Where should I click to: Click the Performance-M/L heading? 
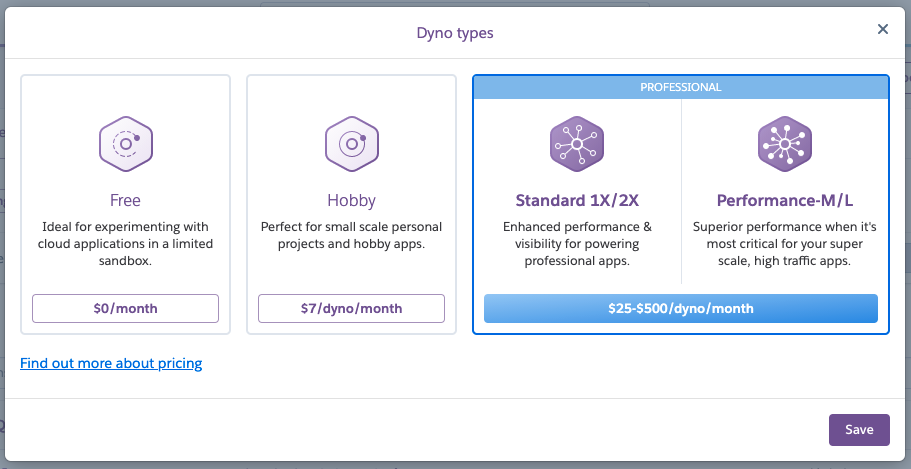coord(785,200)
